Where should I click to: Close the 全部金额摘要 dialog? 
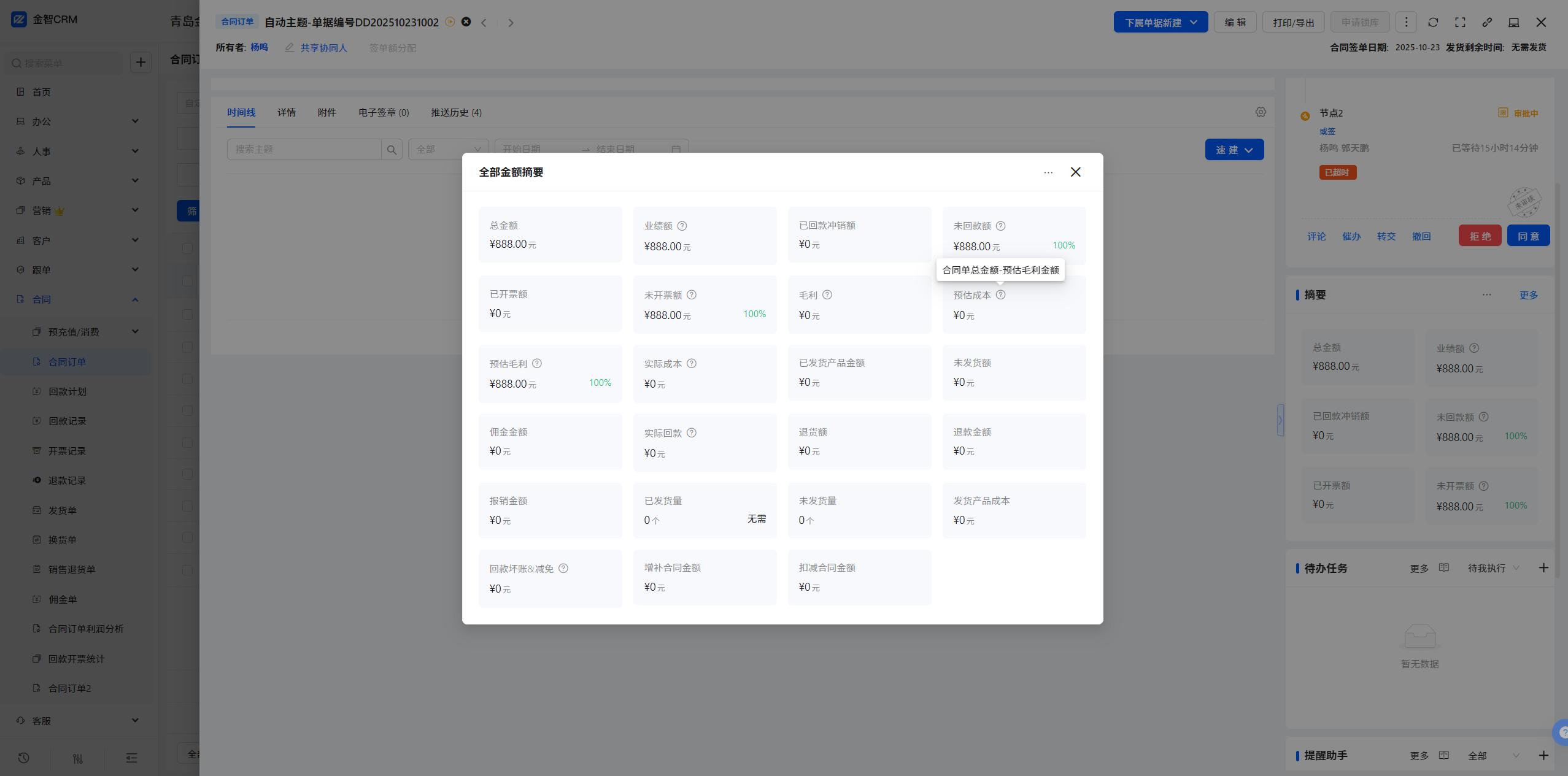(1075, 172)
